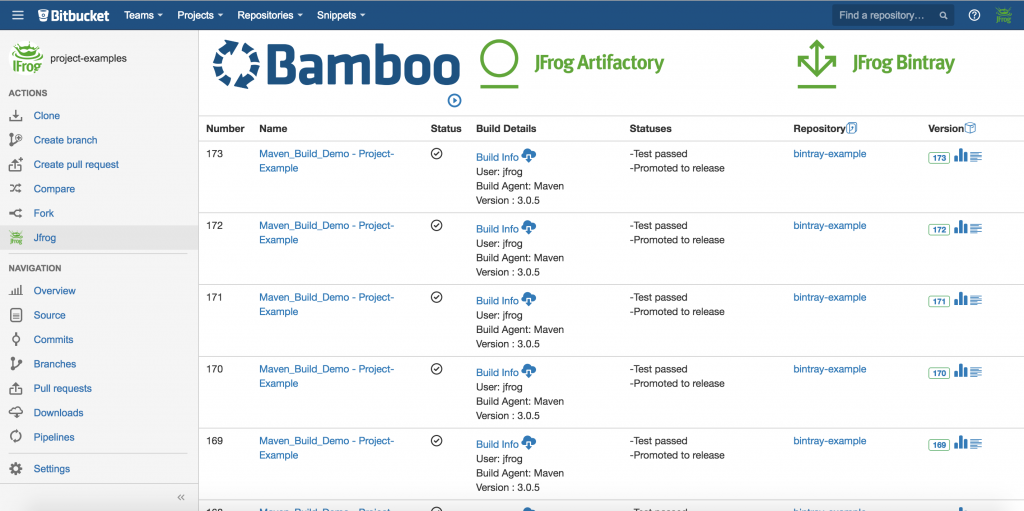Image resolution: width=1024 pixels, height=511 pixels.
Task: Open bintray-example repository link for build 173
Action: (x=829, y=154)
